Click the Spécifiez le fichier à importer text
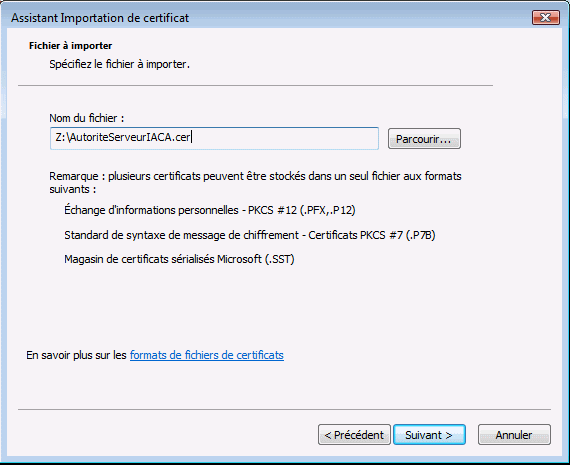 point(120,64)
